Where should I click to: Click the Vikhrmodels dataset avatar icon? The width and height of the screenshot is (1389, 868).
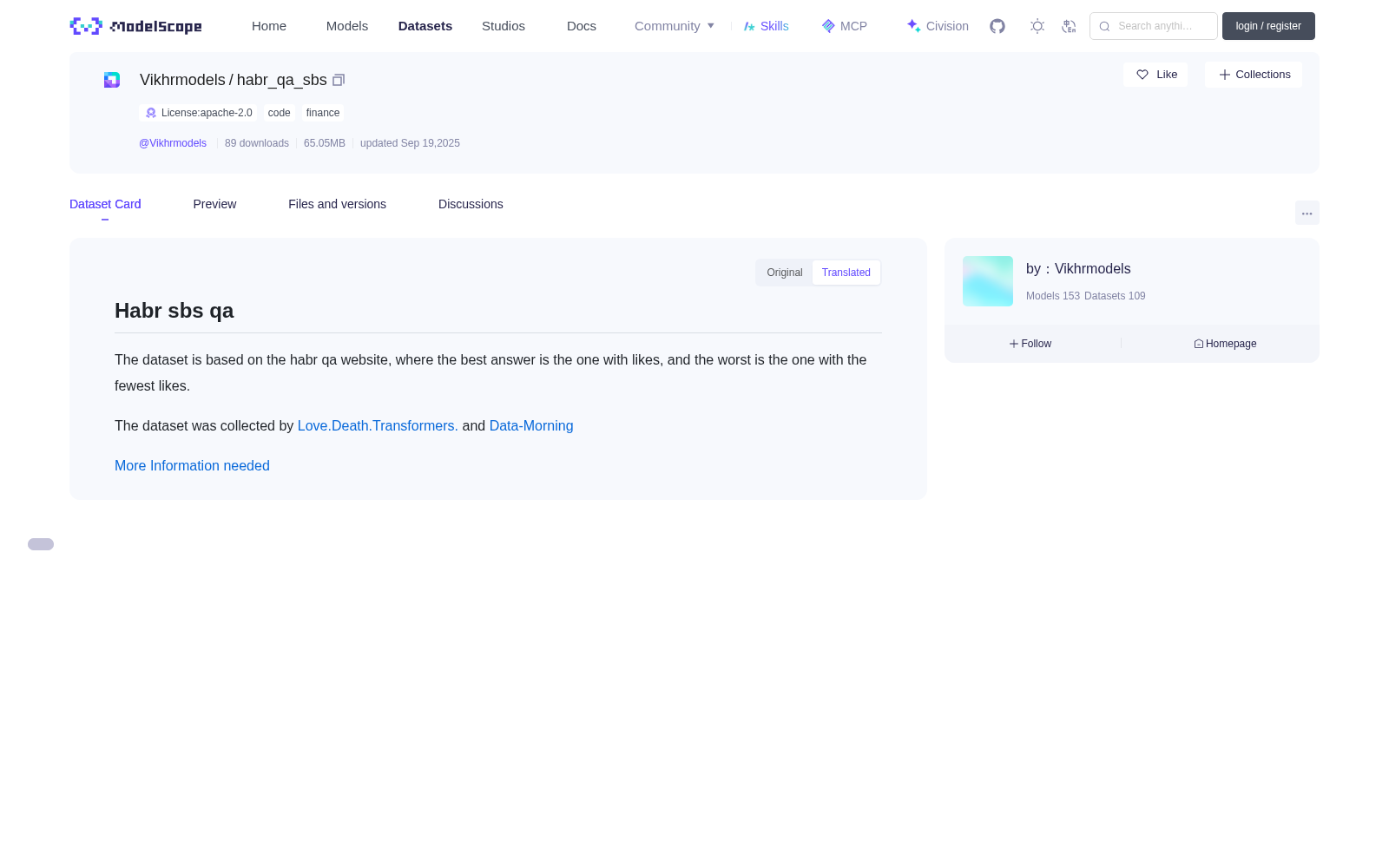click(112, 80)
